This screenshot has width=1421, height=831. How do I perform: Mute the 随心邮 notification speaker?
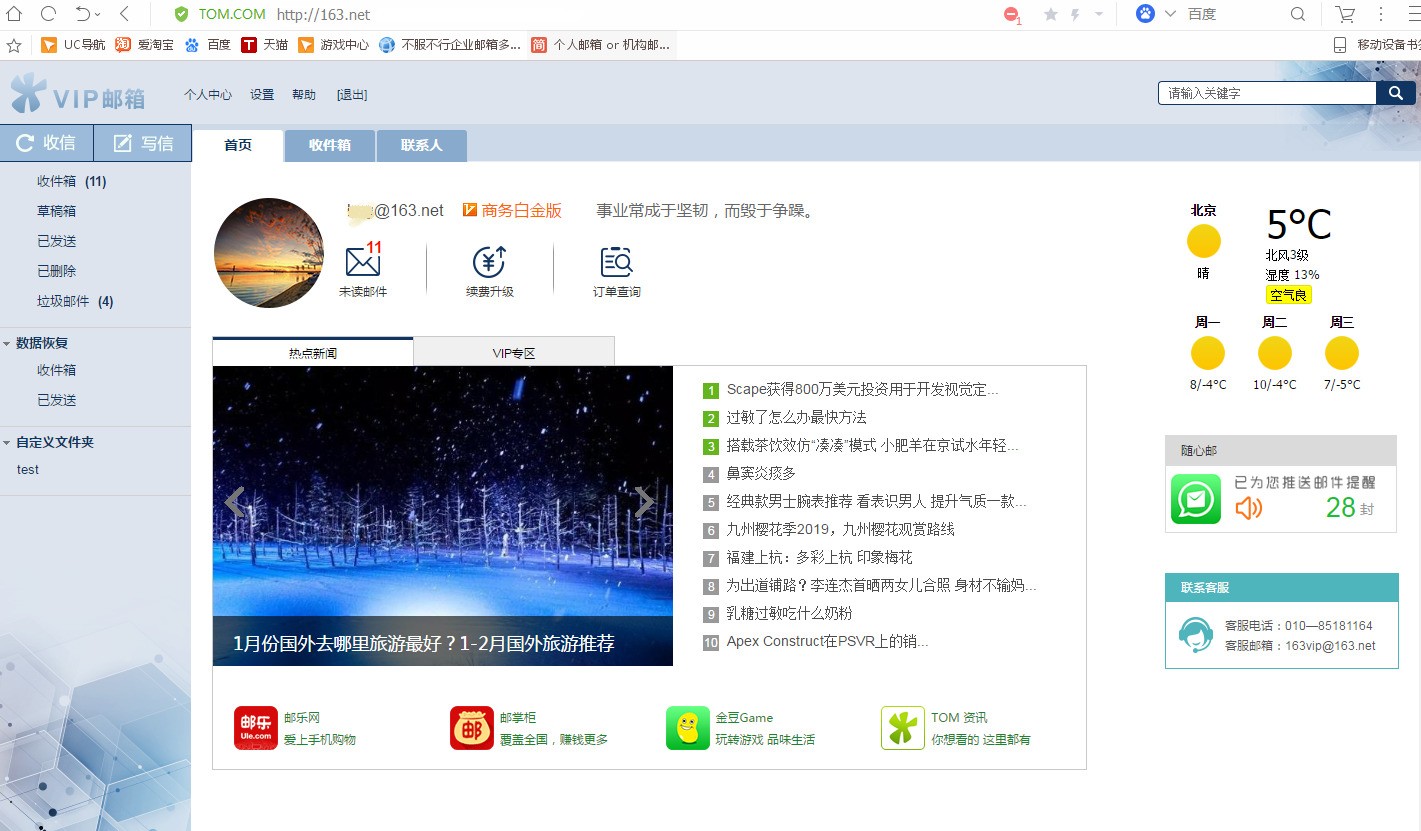tap(1249, 507)
